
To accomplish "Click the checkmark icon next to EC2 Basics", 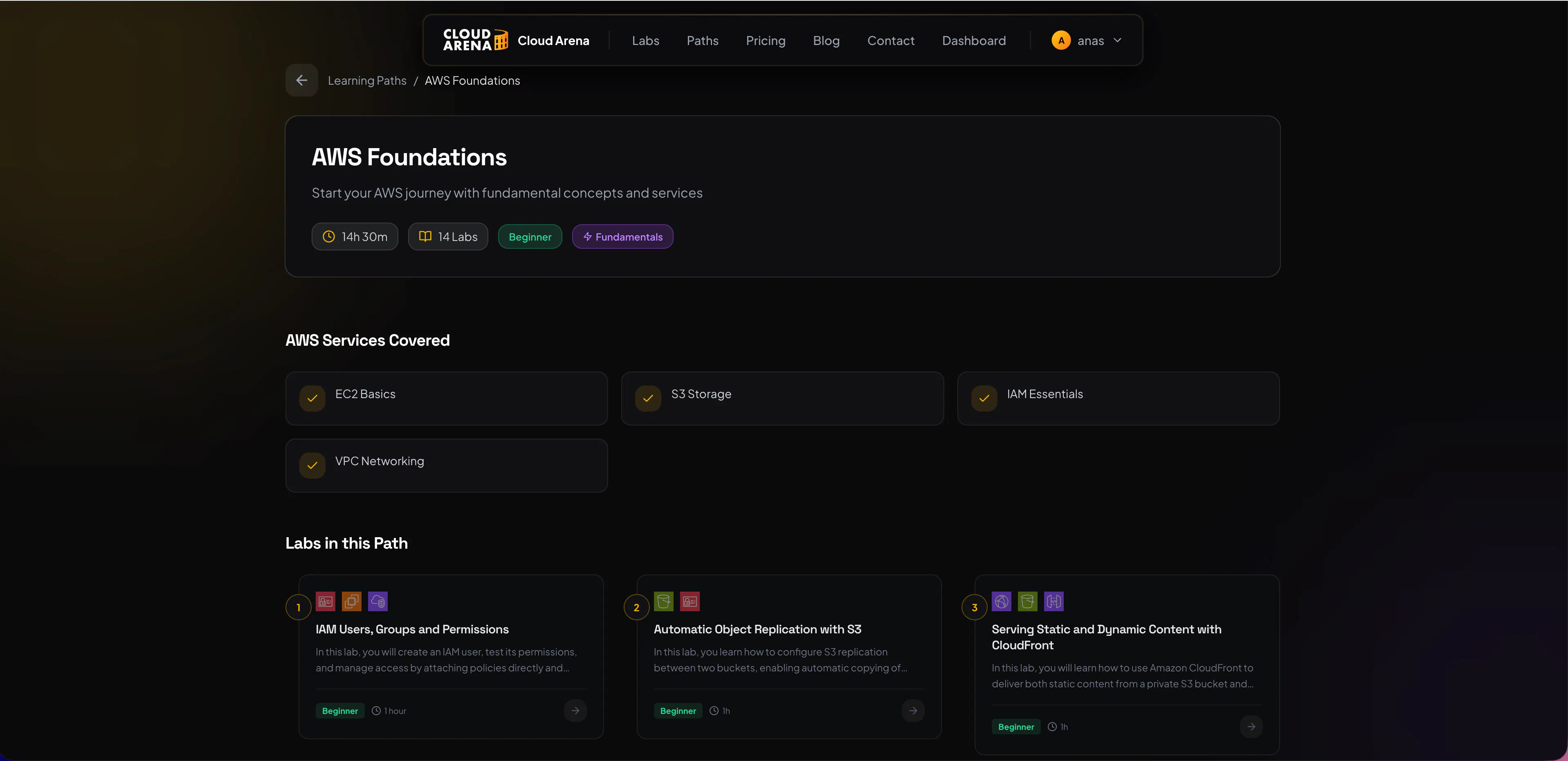I will (312, 398).
